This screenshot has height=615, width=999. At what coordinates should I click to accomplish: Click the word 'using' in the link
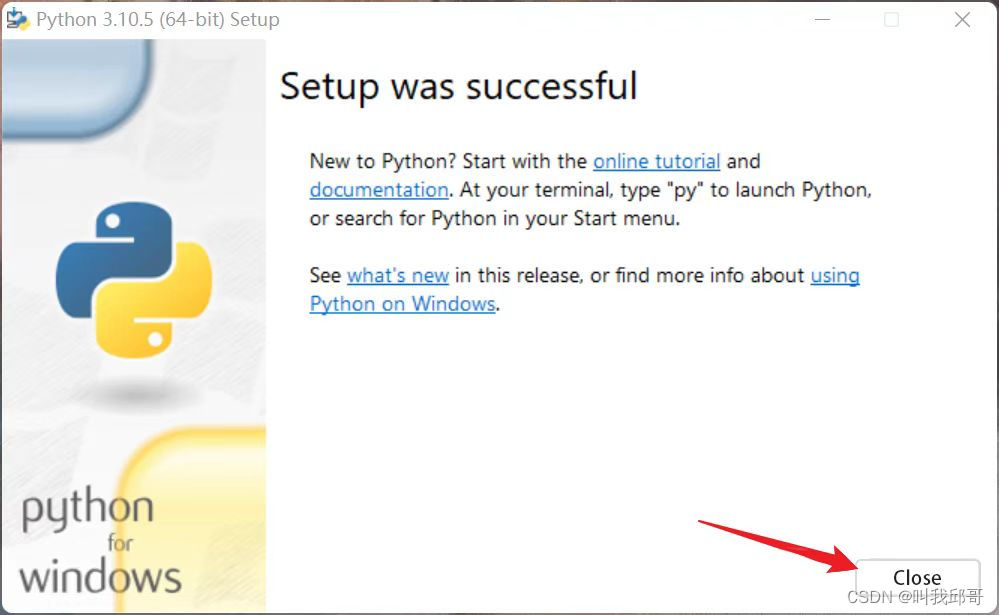coord(834,275)
